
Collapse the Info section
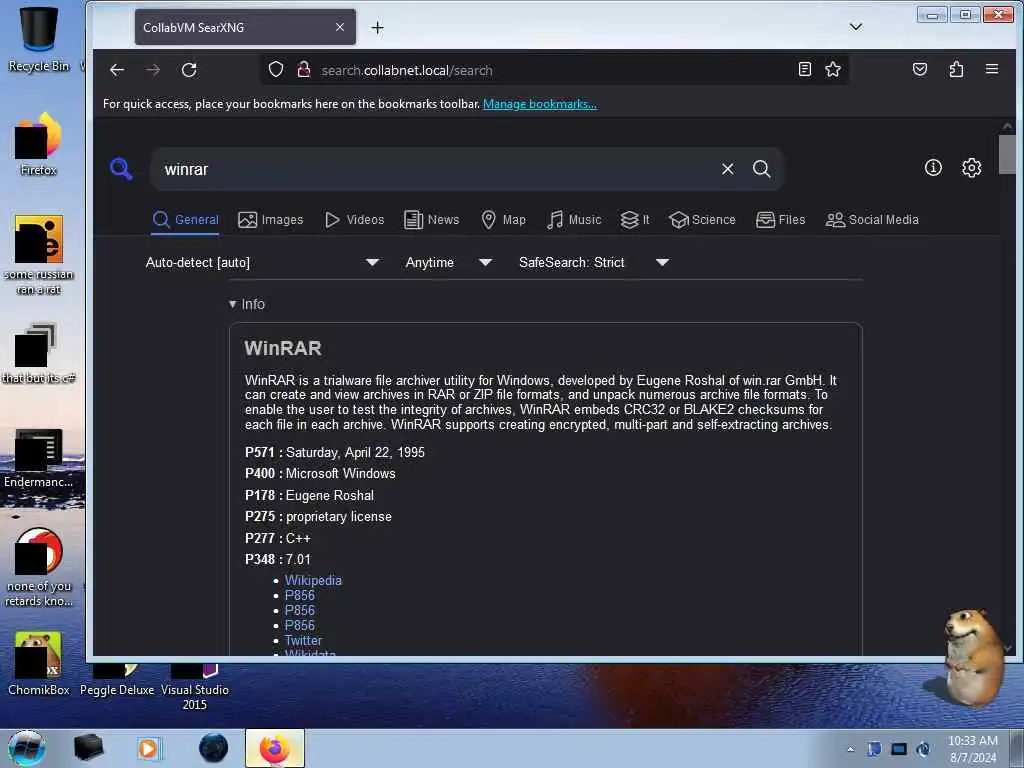(x=247, y=304)
